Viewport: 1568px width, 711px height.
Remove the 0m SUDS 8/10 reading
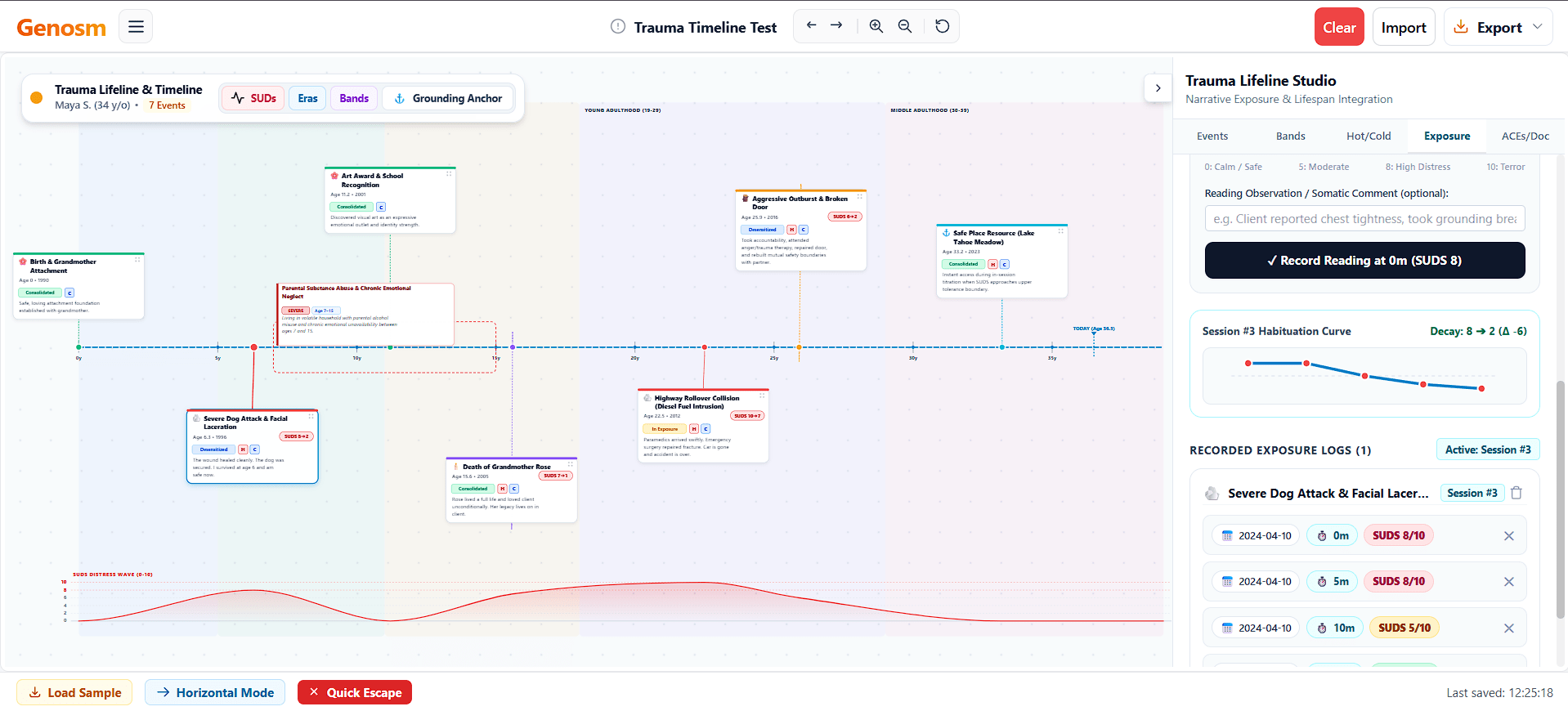(x=1509, y=536)
